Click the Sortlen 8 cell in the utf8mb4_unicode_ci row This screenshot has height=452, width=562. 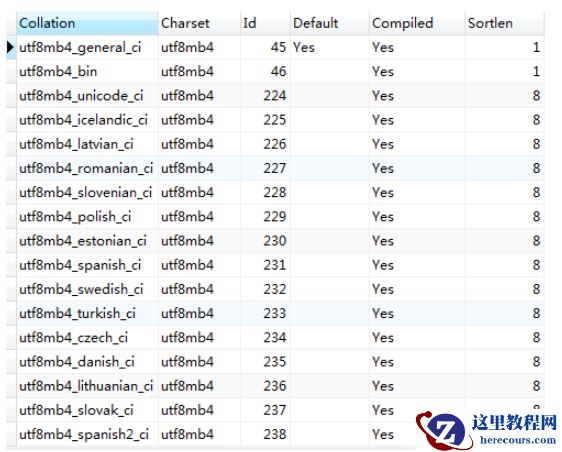click(x=504, y=96)
